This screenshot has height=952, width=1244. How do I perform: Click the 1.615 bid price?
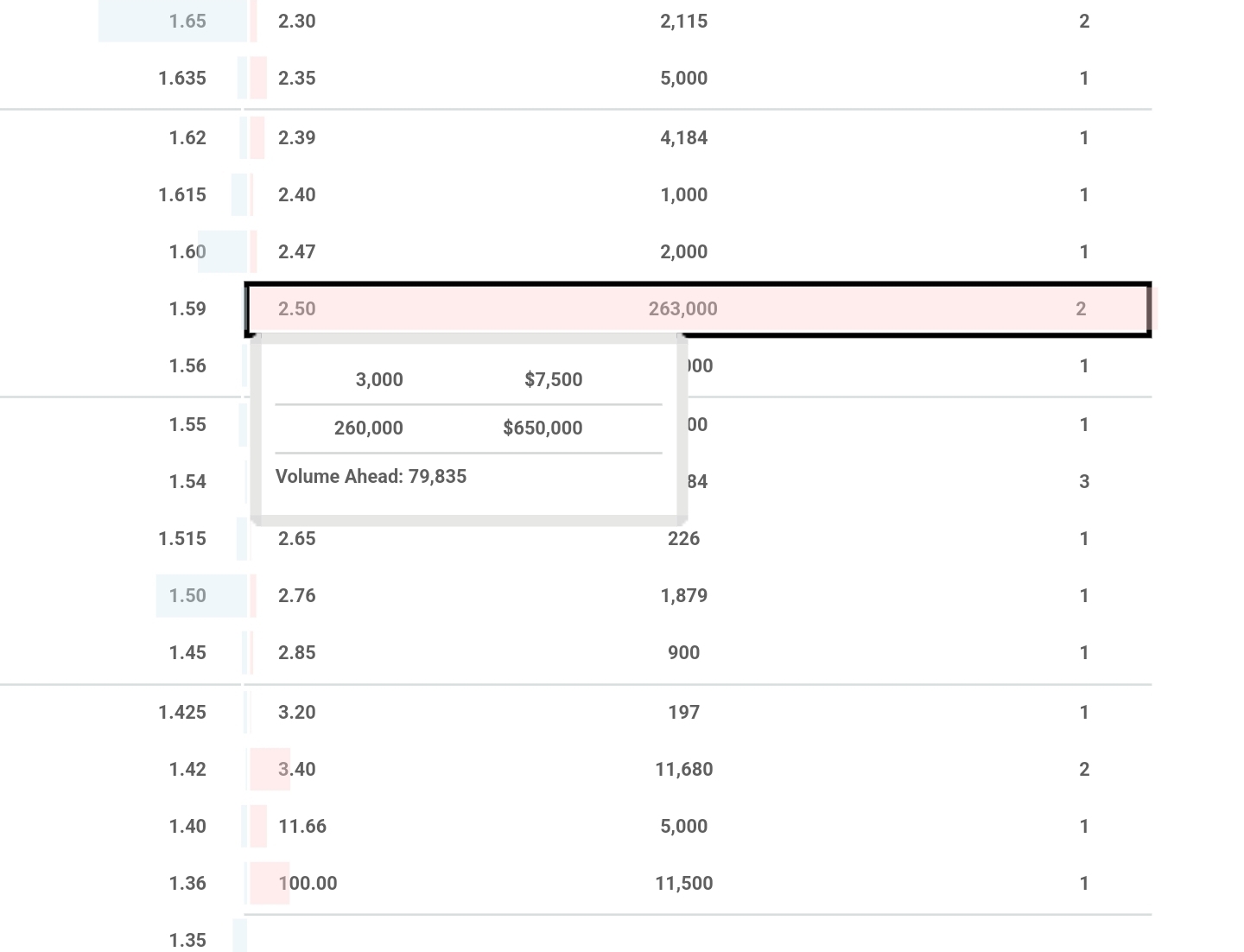coord(182,195)
